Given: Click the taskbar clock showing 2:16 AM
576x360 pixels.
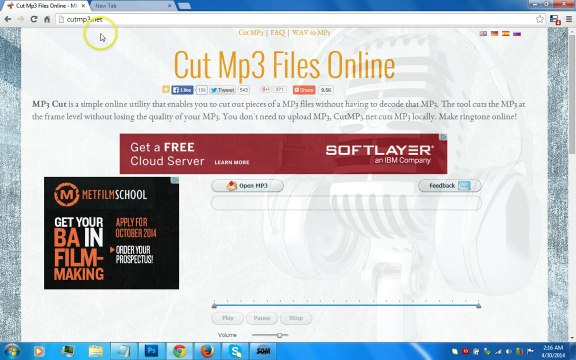Looking at the screenshot, I should pos(552,352).
